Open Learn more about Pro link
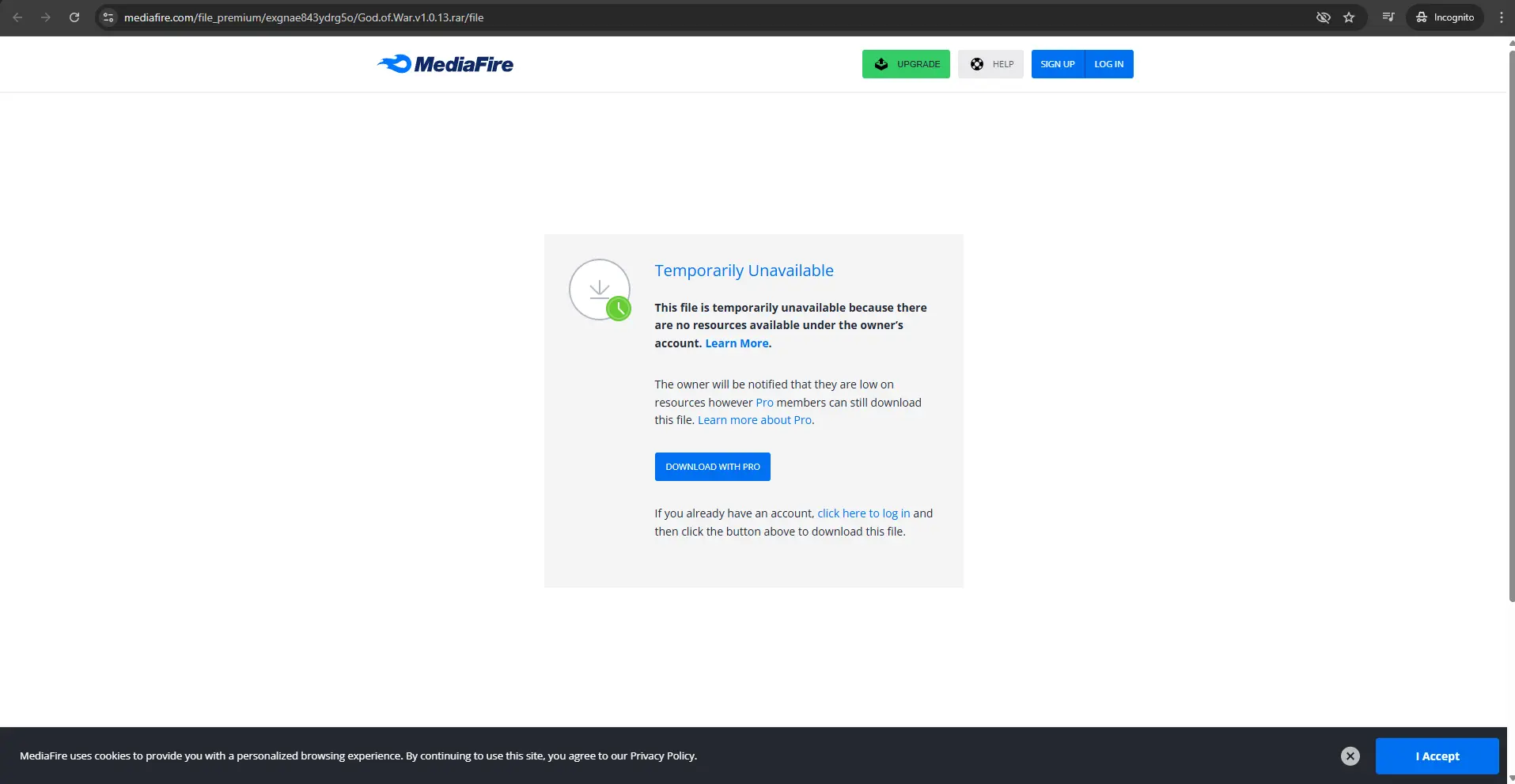This screenshot has width=1515, height=784. 754,420
